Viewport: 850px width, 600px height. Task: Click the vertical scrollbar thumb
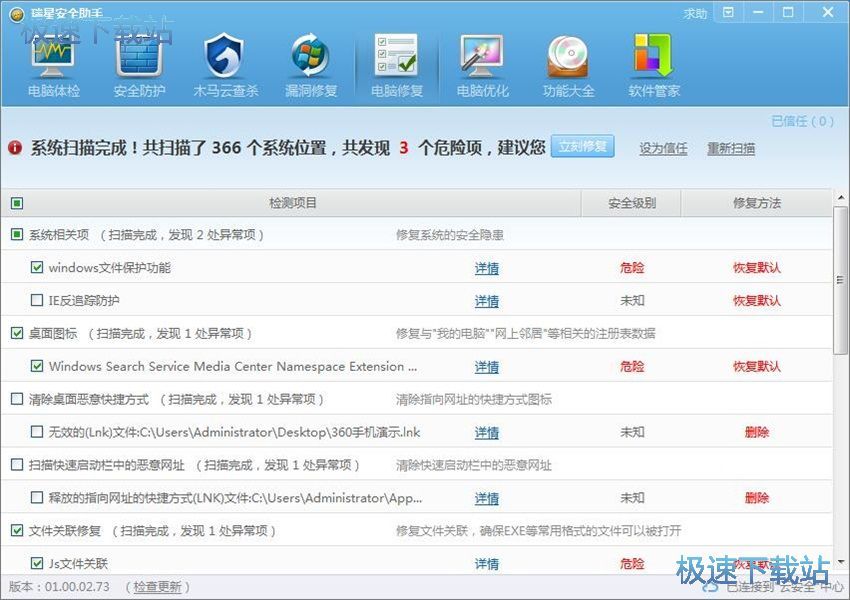click(x=840, y=280)
